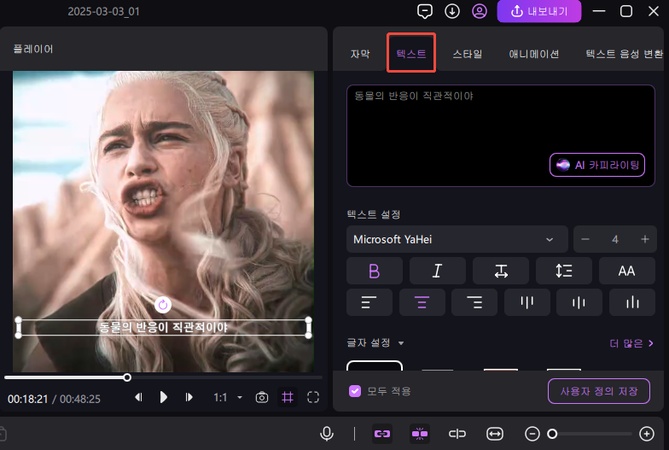Decrease font size with minus button
669x450 pixels.
tap(585, 239)
